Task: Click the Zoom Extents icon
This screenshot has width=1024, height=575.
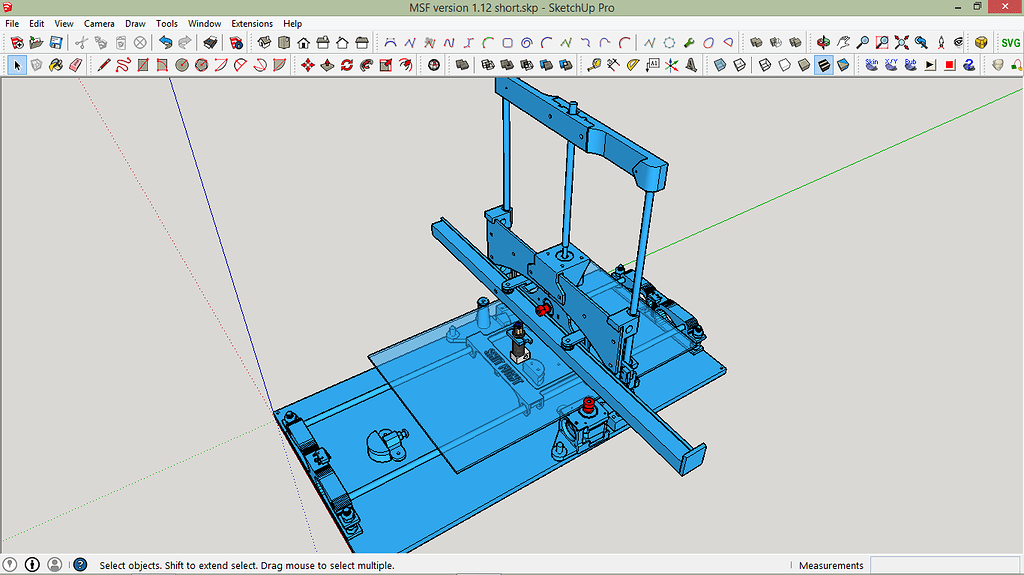Action: click(x=901, y=43)
